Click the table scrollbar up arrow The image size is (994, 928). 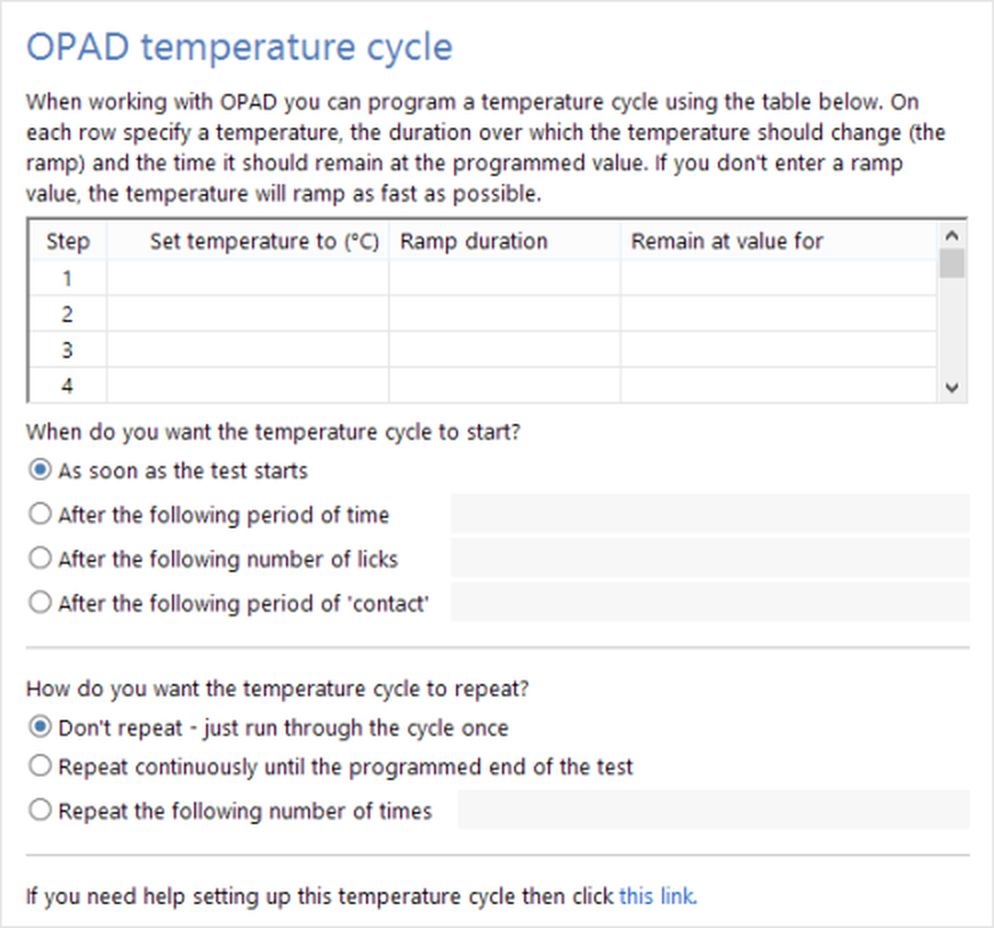(951, 236)
